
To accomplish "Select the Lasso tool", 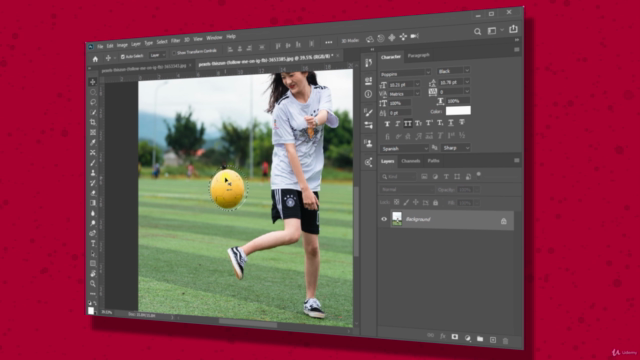I will click(93, 102).
